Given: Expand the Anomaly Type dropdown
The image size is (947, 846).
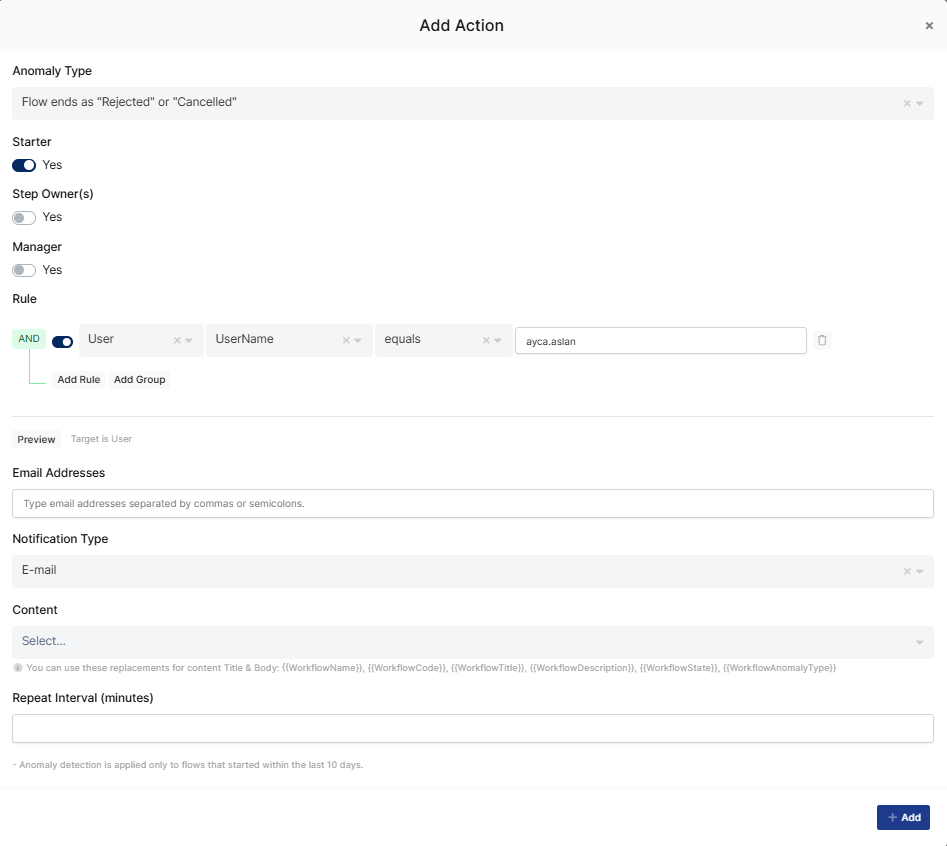Looking at the screenshot, I should pyautogui.click(x=919, y=103).
